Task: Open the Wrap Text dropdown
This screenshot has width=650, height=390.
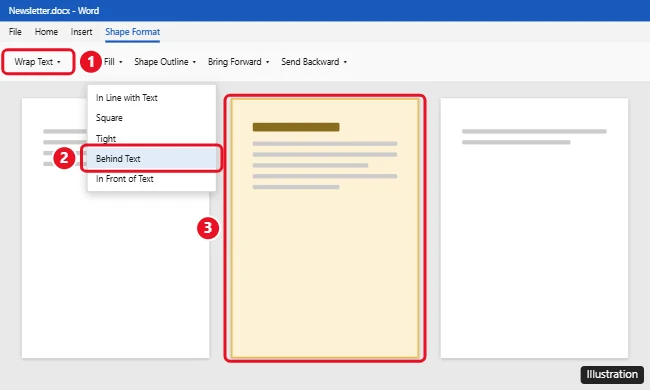Action: (x=38, y=62)
